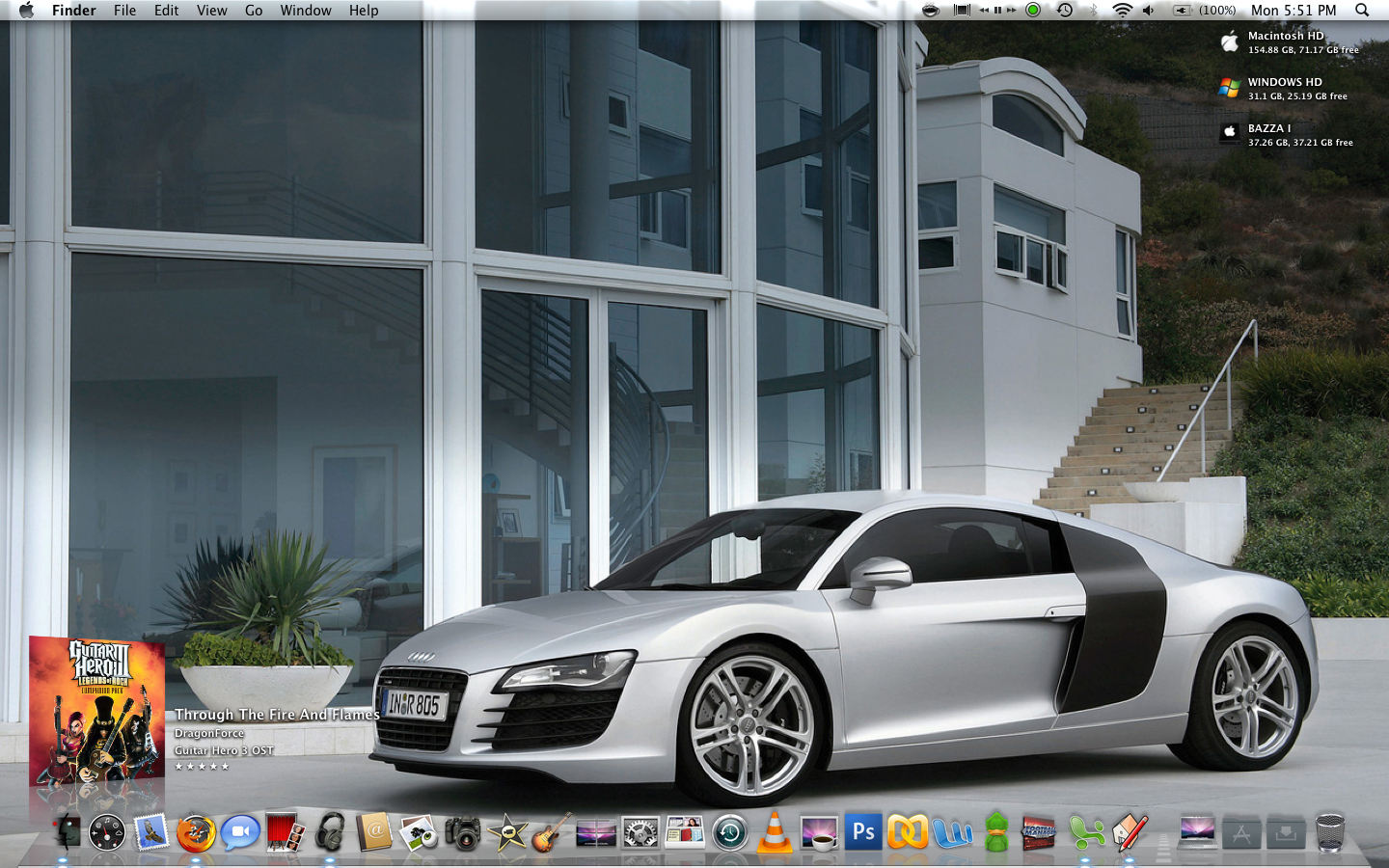The image size is (1389, 868).
Task: Skip to next track in menu bar
Action: pyautogui.click(x=1011, y=10)
